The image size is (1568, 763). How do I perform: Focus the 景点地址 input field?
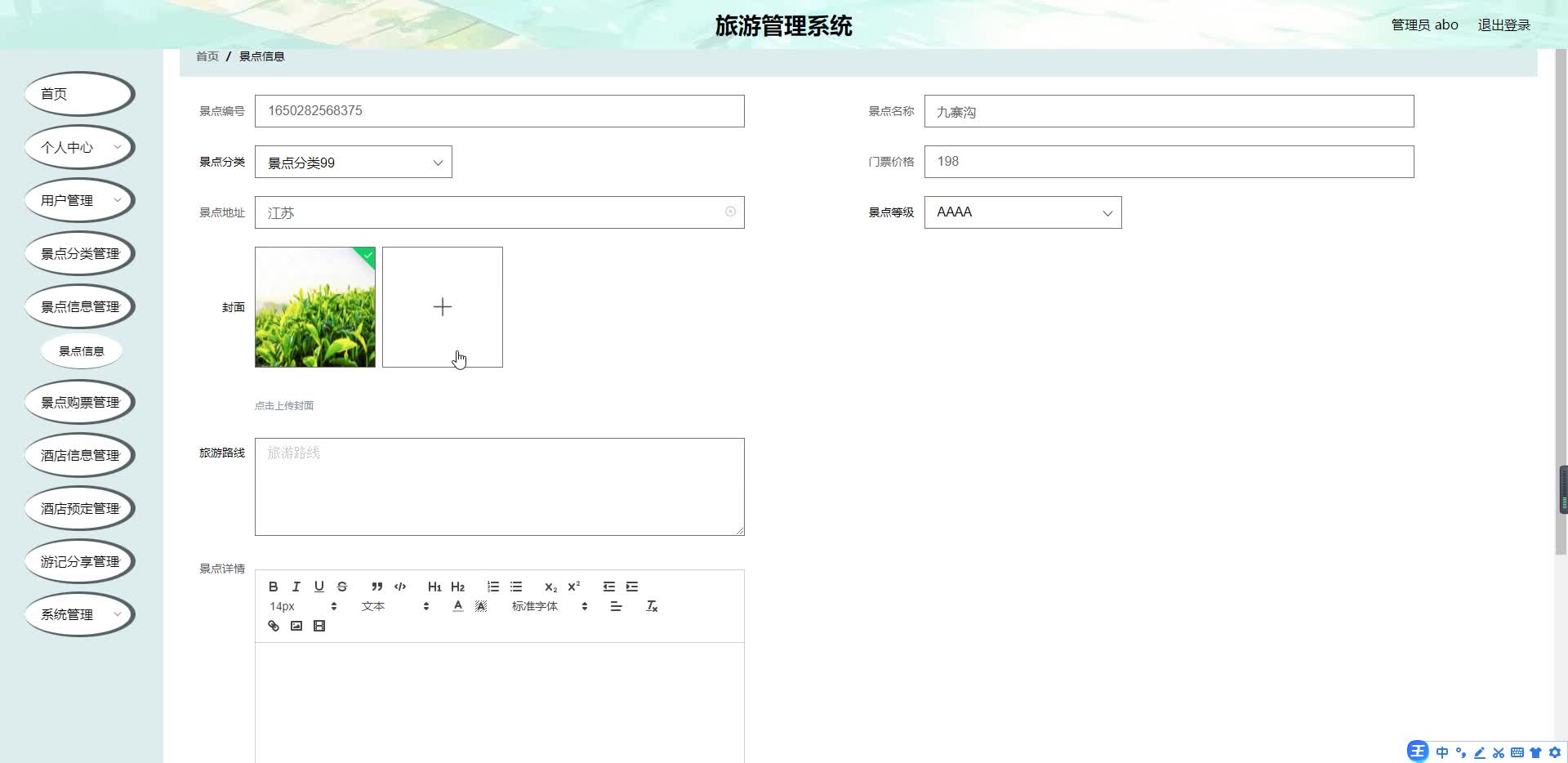[x=500, y=212]
